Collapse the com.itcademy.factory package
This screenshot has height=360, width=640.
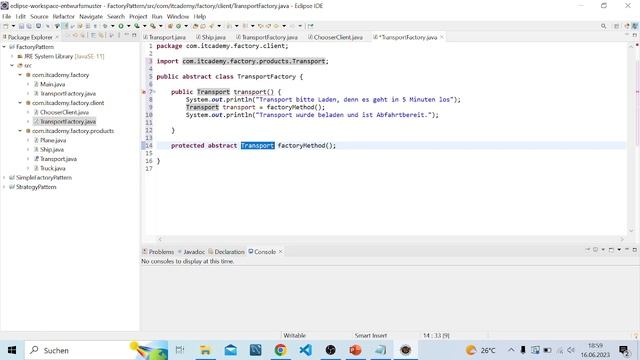point(20,75)
